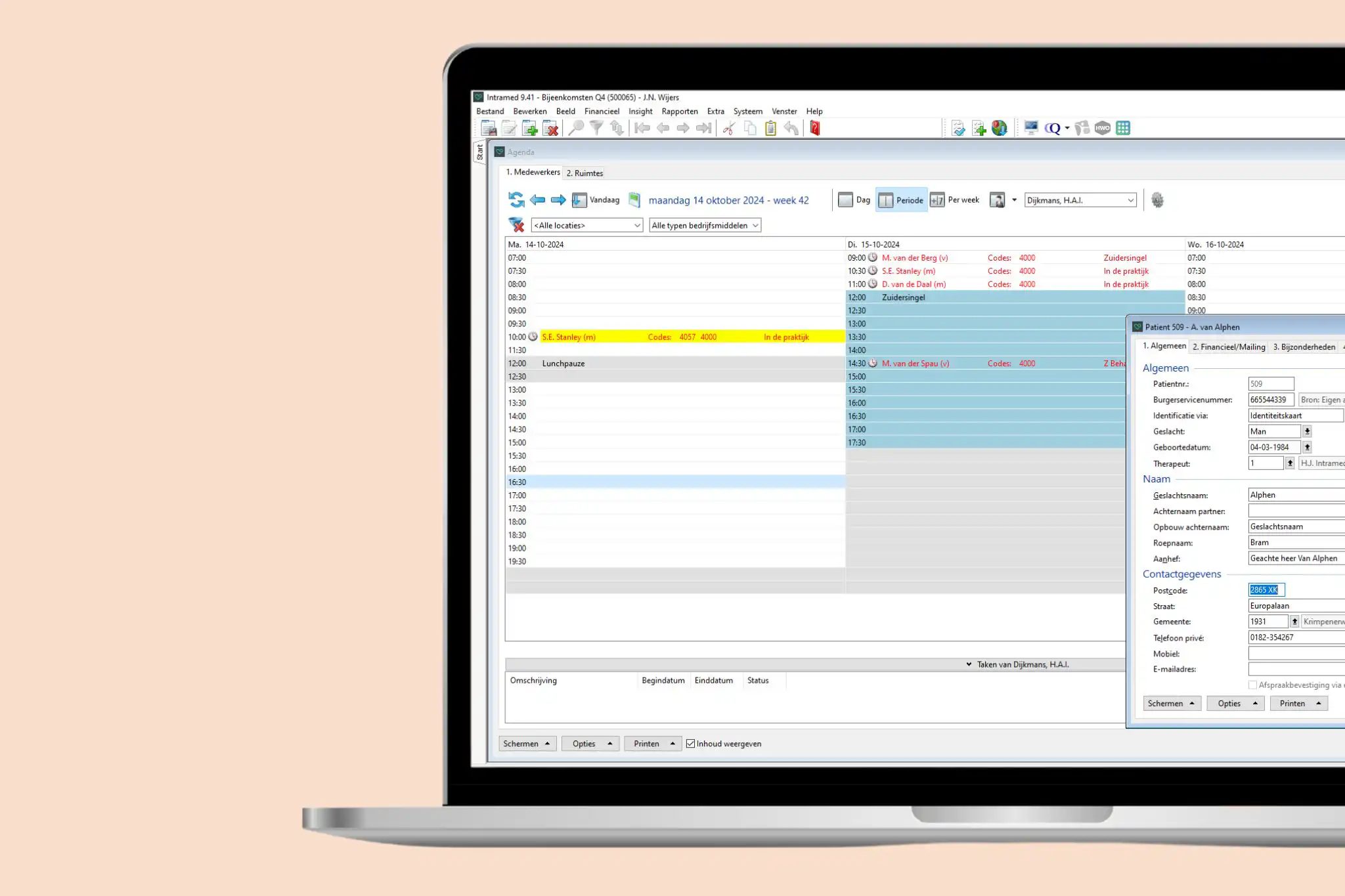The width and height of the screenshot is (1345, 896).
Task: Click the magnifying glass search icon
Action: [x=576, y=128]
